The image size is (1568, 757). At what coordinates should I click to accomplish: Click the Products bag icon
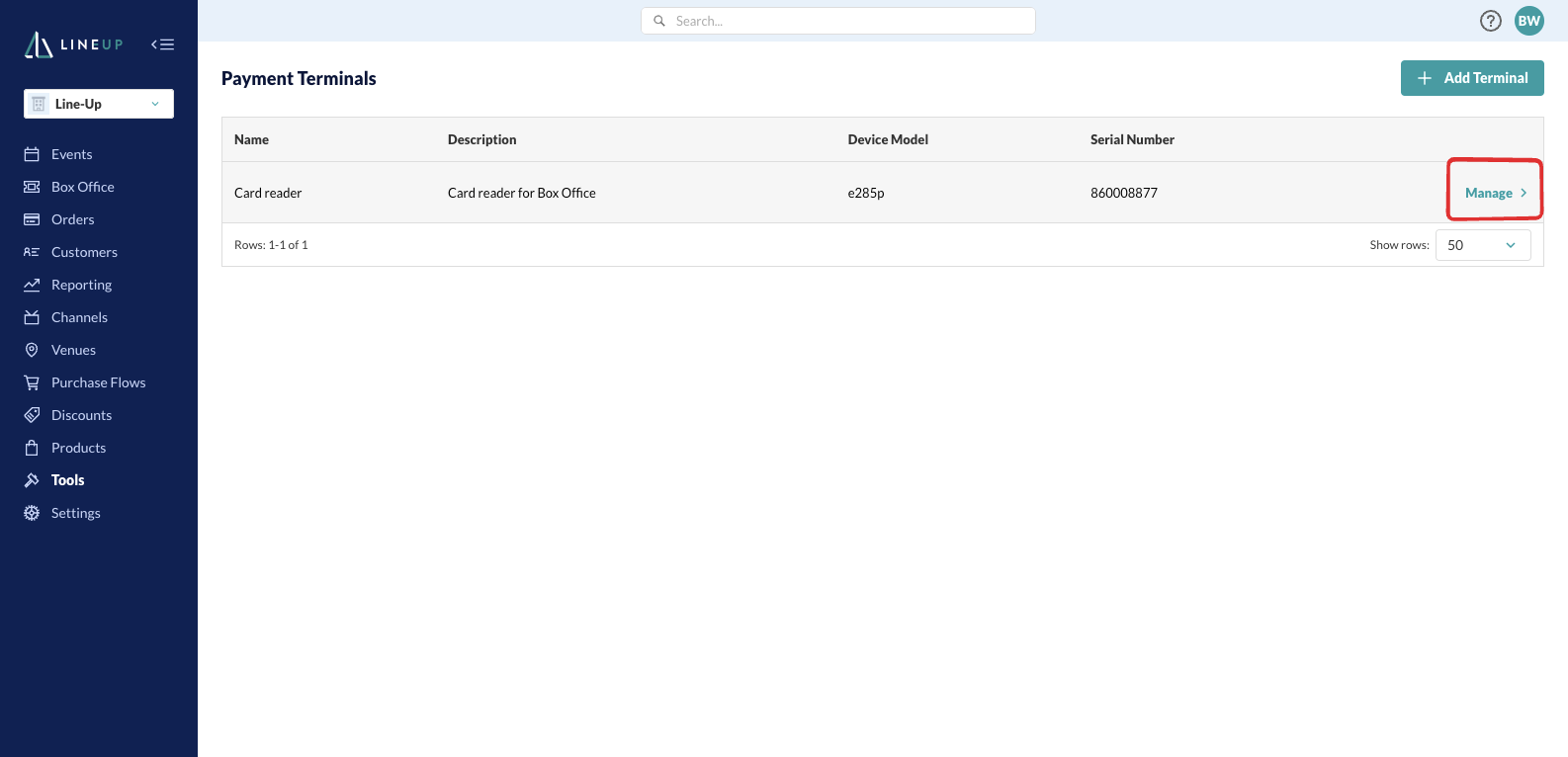coord(32,448)
